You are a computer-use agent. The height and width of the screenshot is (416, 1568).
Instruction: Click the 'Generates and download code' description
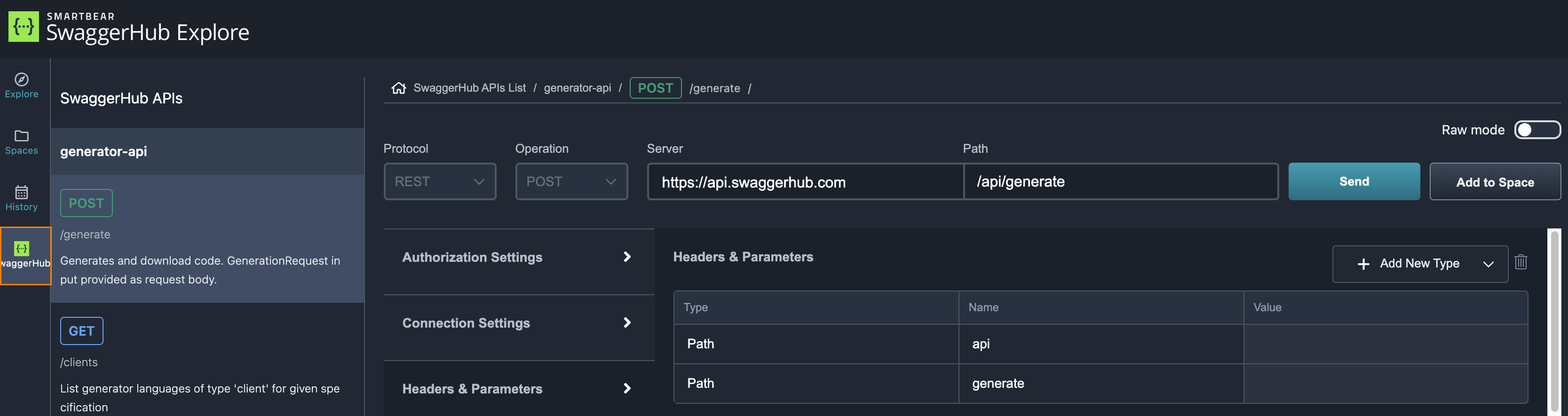(x=200, y=270)
